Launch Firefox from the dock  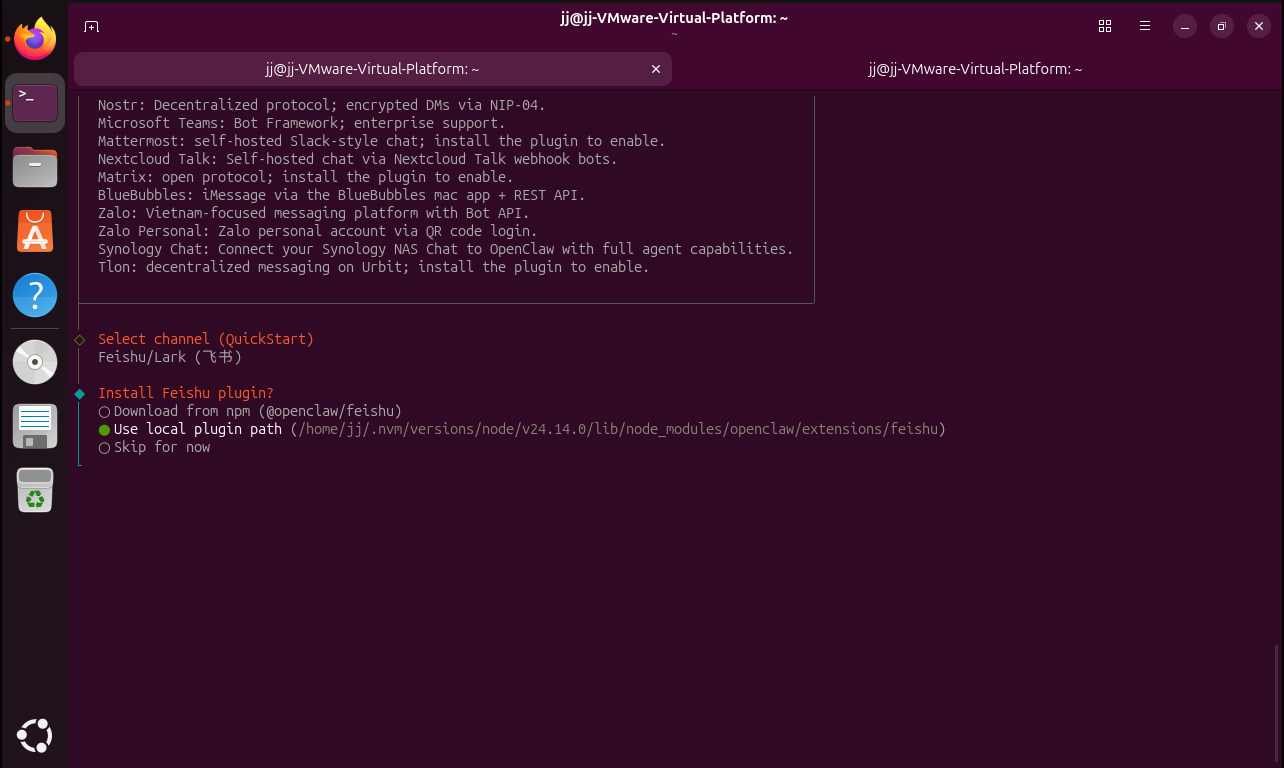coord(35,39)
